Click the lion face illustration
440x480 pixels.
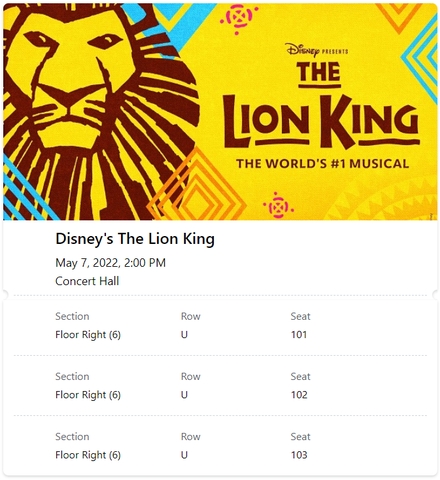(x=100, y=112)
